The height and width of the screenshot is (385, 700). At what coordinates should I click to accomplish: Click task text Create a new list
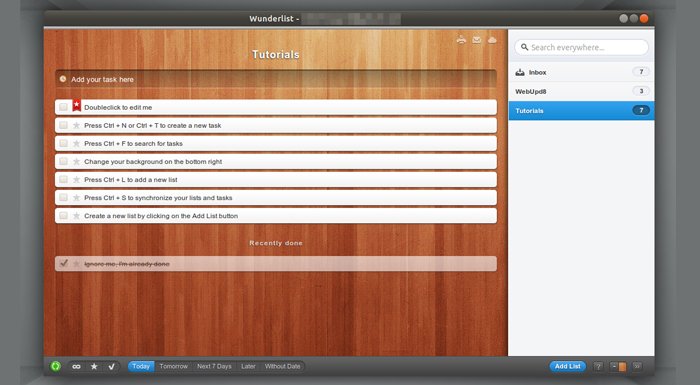point(161,216)
